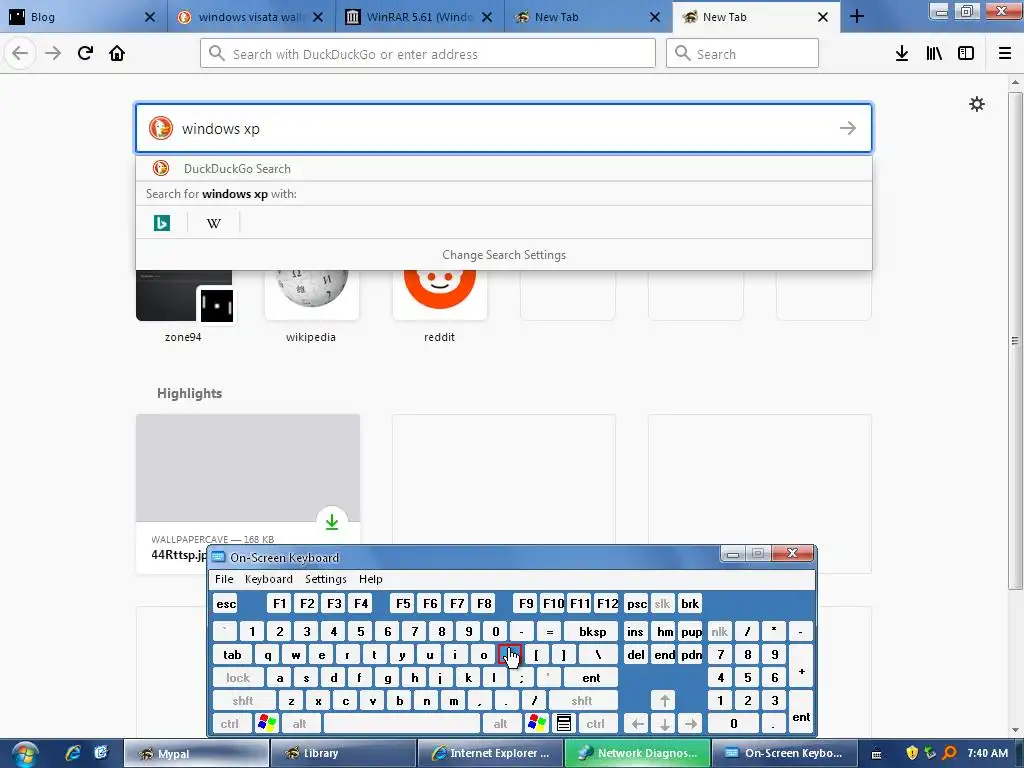
Task: Click the left arrow key on on-screen keyboard
Action: (x=637, y=724)
